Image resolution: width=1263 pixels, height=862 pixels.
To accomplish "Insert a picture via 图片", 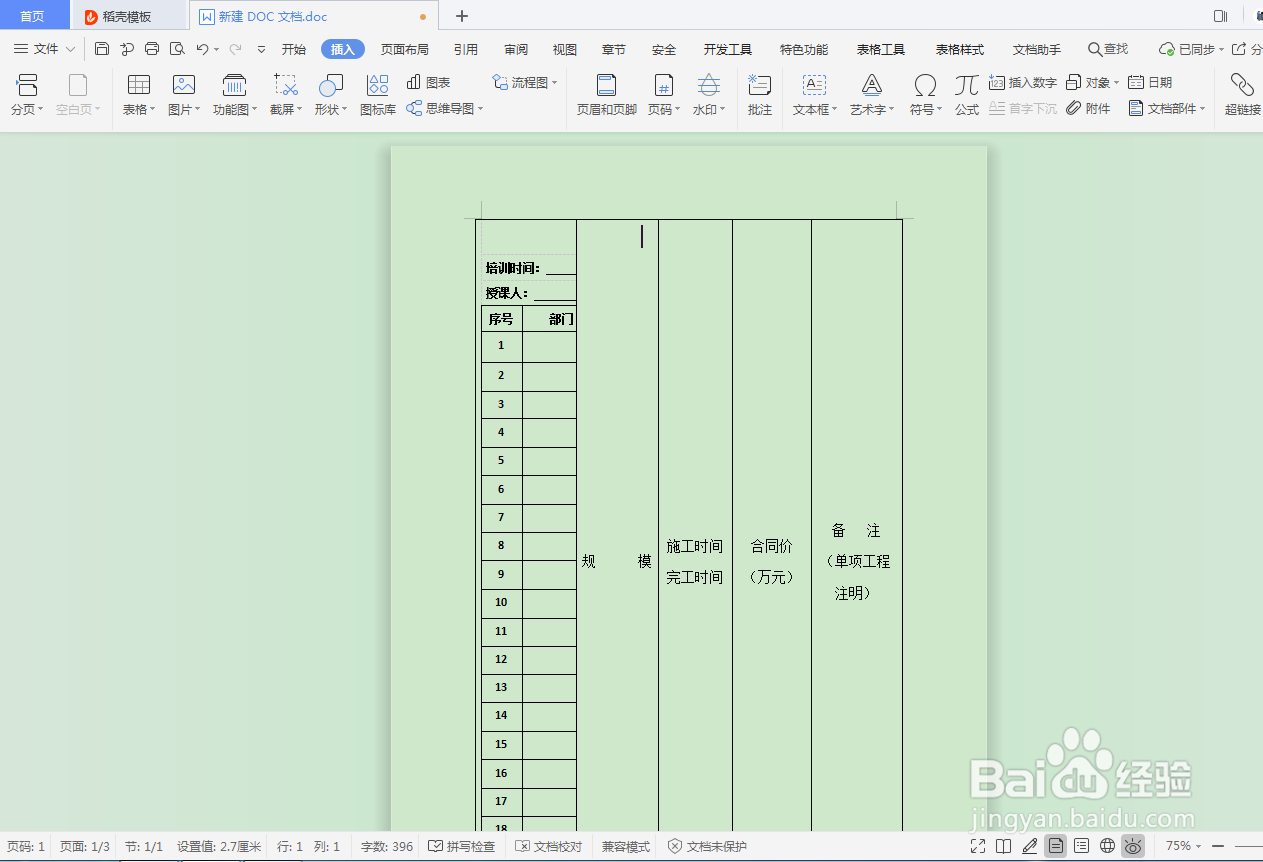I will tap(184, 95).
